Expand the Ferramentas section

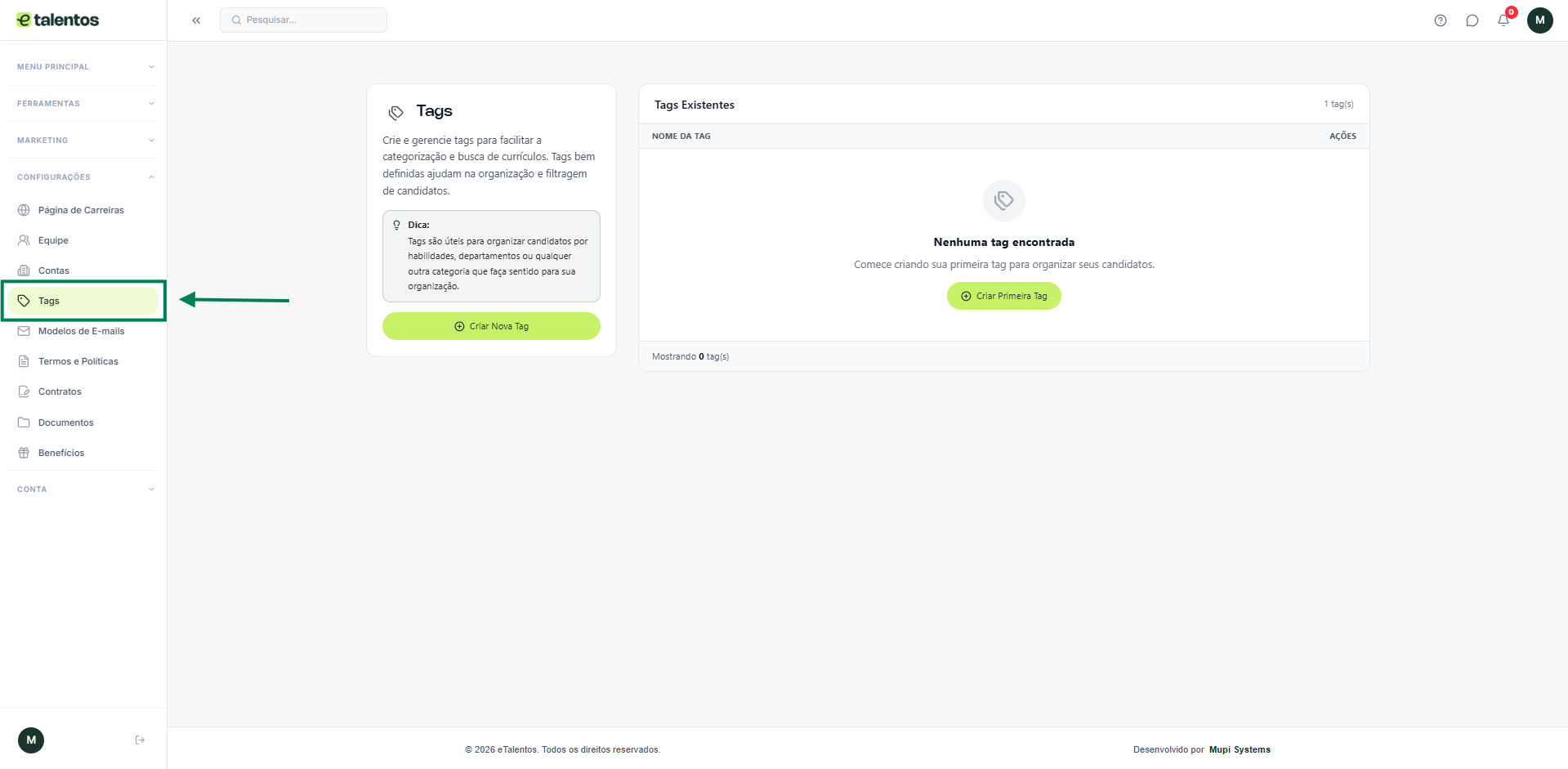point(84,104)
